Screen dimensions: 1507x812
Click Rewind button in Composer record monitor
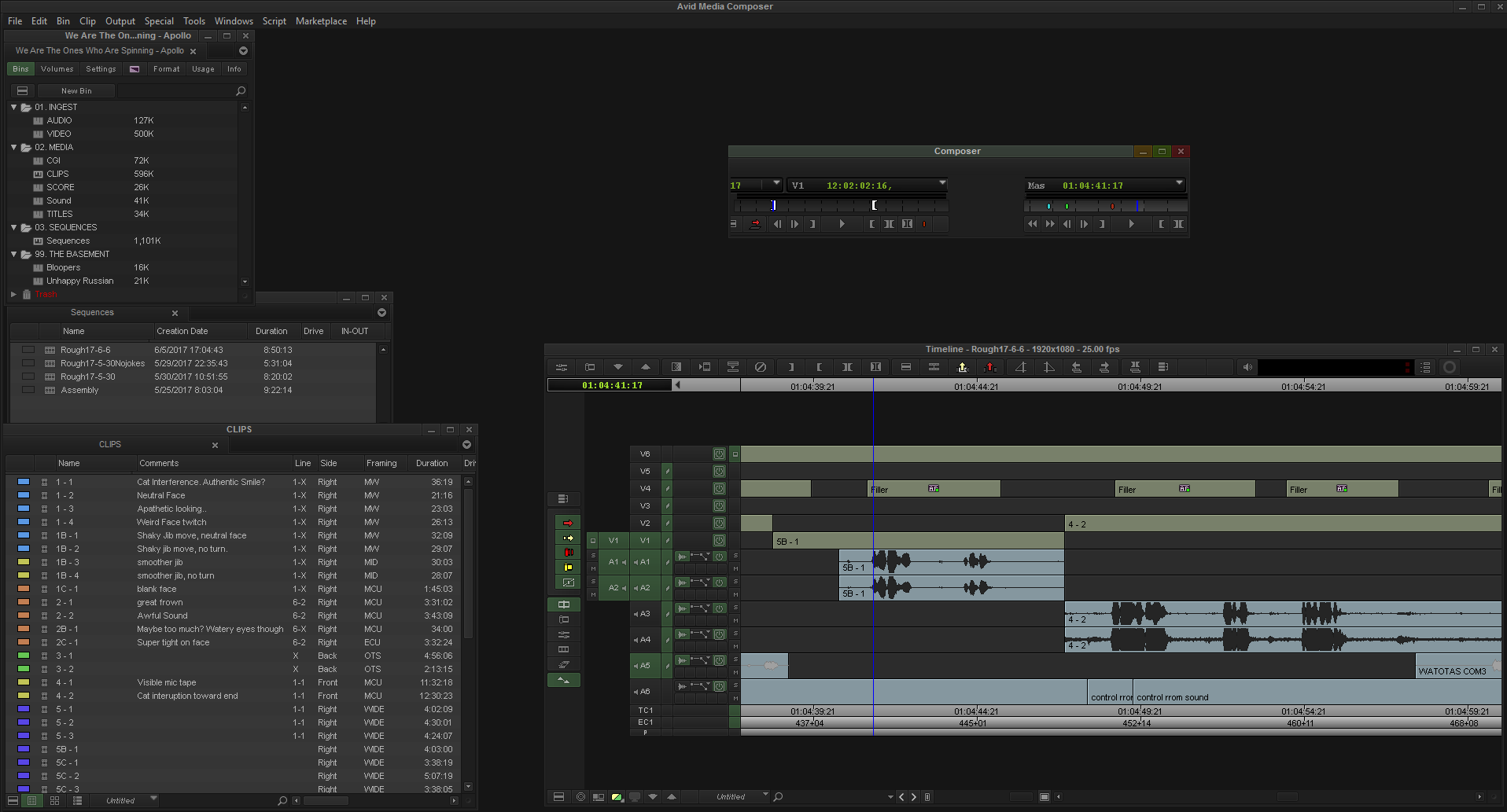tap(1032, 224)
